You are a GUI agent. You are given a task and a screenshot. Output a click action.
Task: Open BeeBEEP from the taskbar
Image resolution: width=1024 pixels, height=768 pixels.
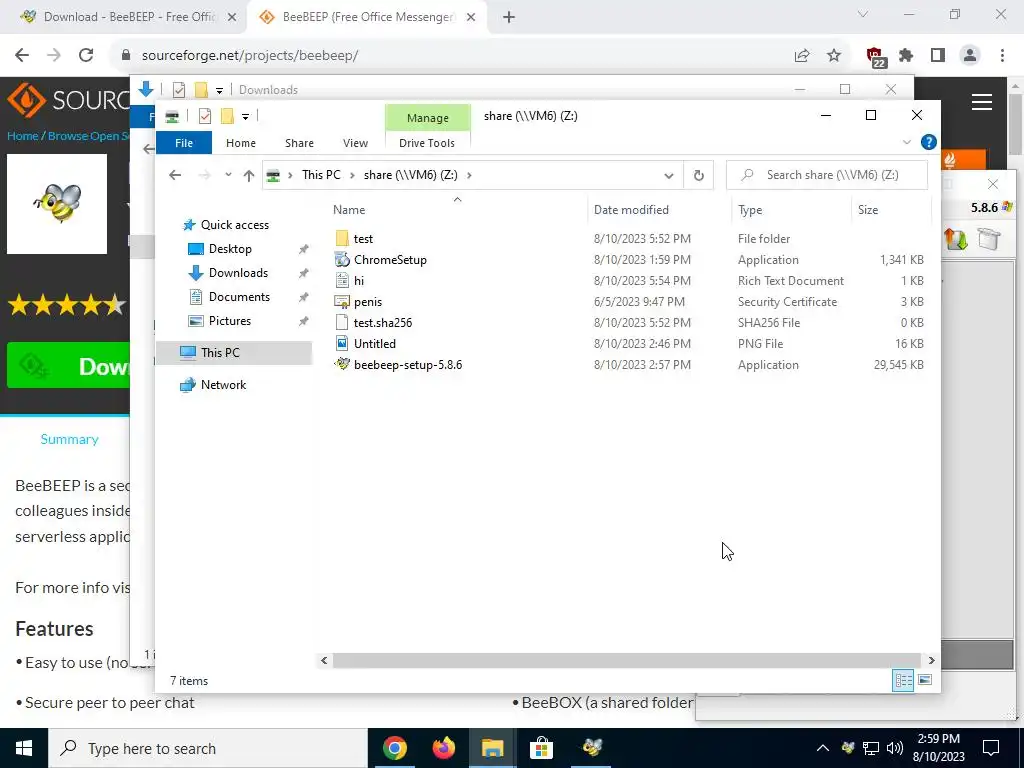point(592,748)
